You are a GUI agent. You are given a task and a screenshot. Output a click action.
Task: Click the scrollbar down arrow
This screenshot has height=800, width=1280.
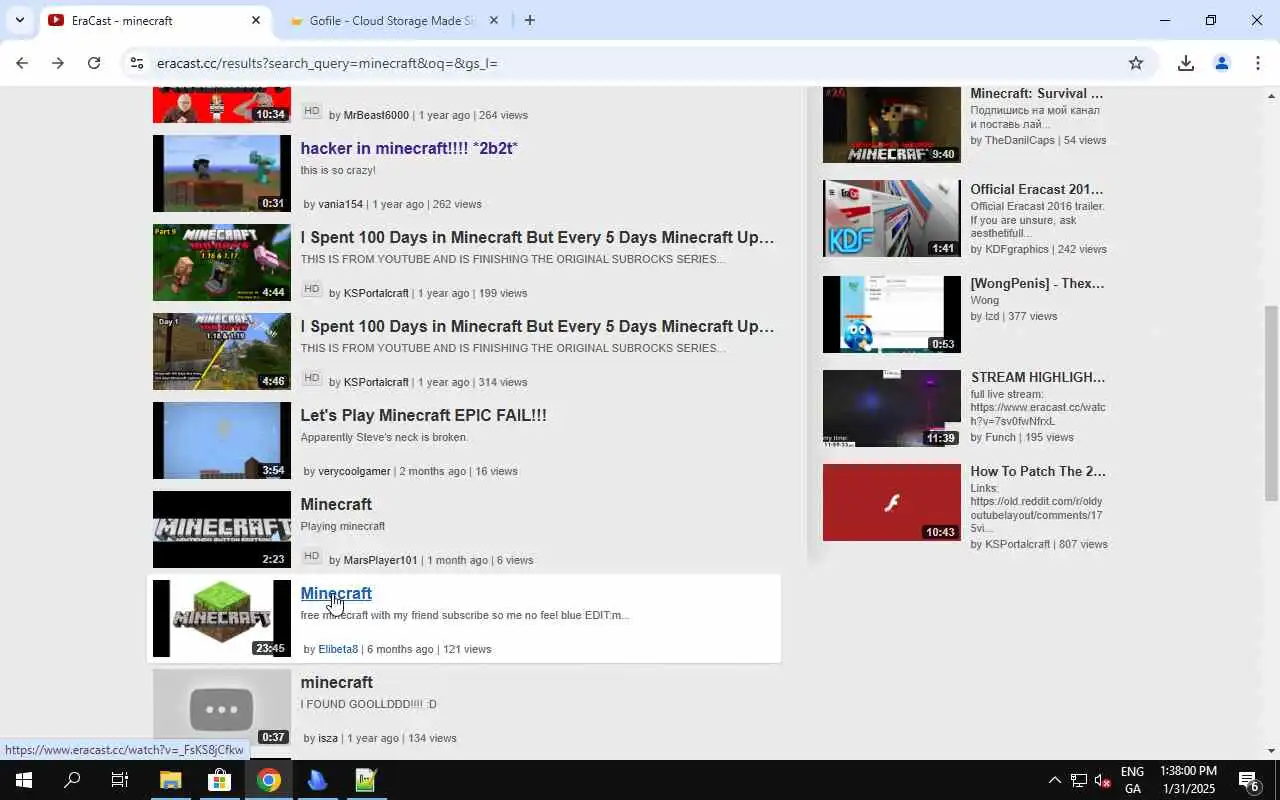coord(1272,751)
